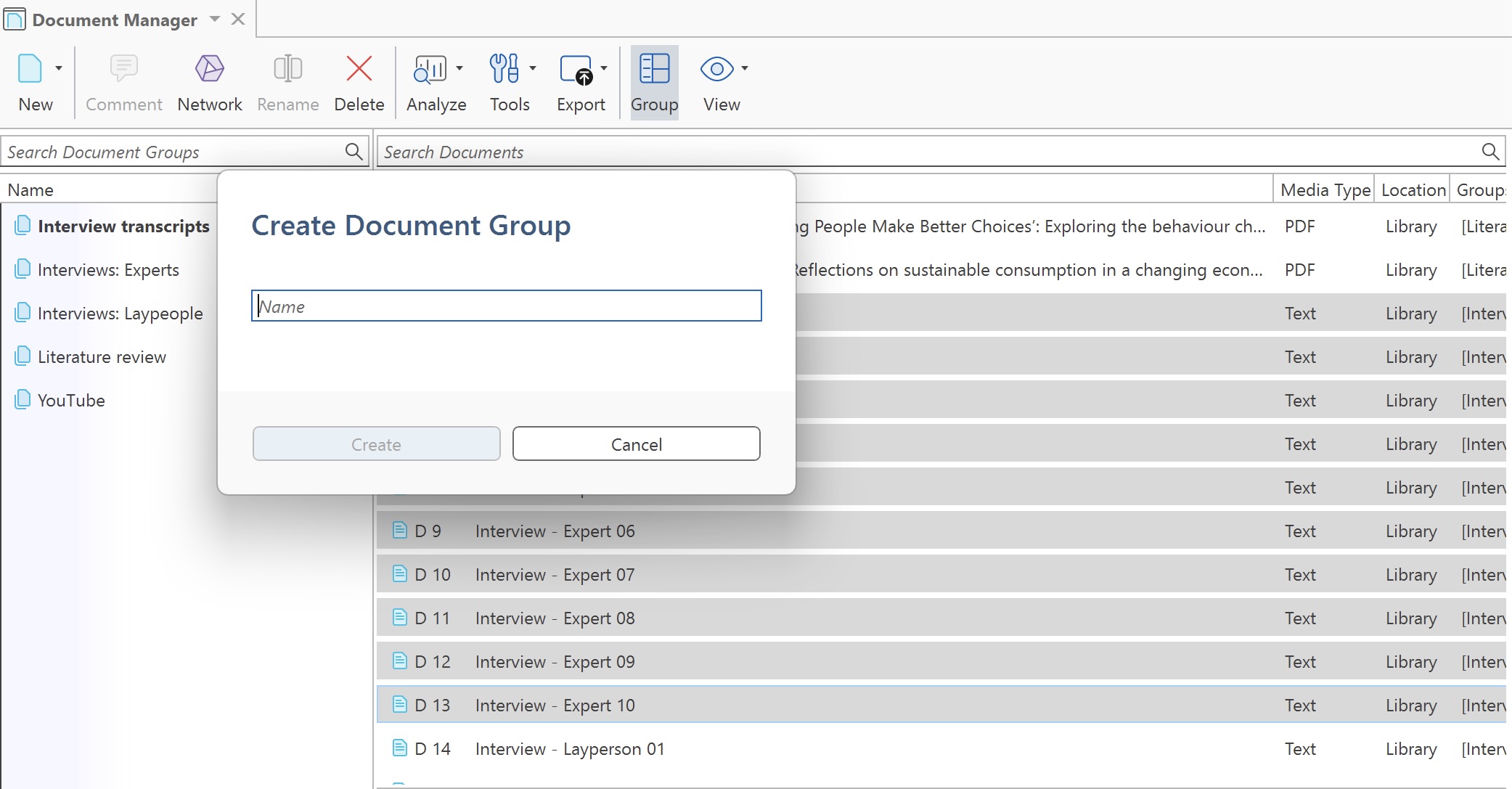Cancel the Create Document Group dialog

(636, 444)
